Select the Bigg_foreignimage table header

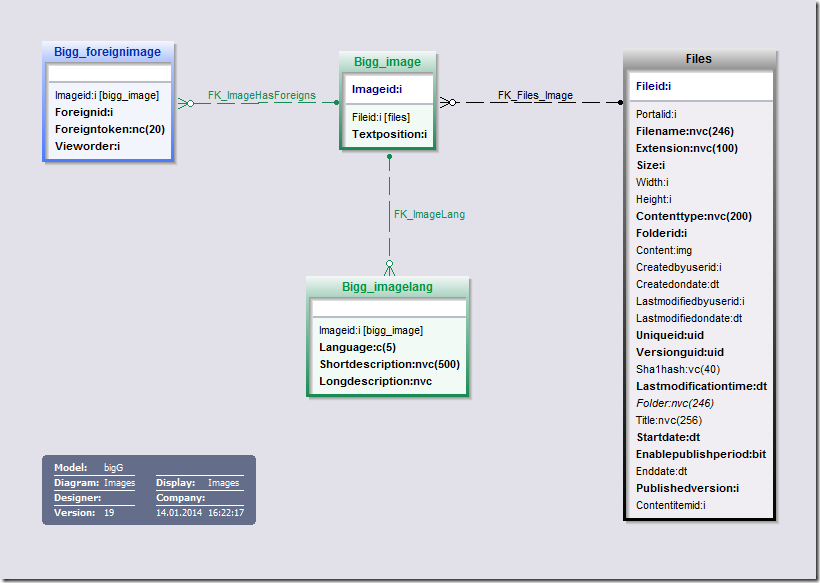[x=108, y=52]
